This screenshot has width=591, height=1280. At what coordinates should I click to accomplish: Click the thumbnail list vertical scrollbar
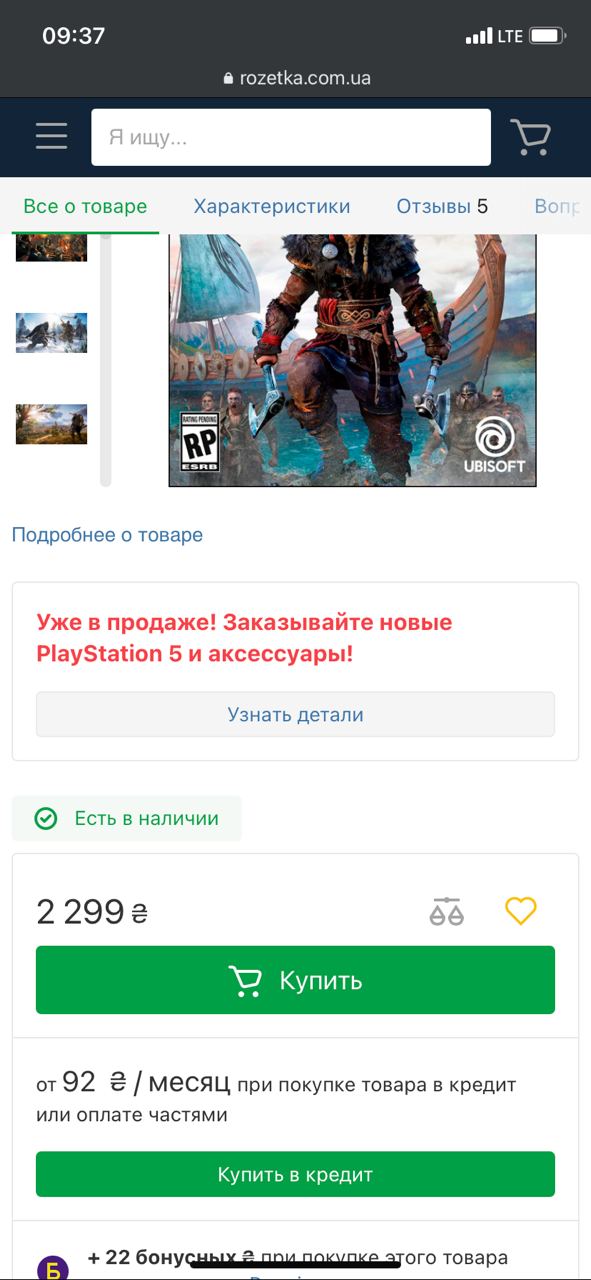pyautogui.click(x=106, y=360)
